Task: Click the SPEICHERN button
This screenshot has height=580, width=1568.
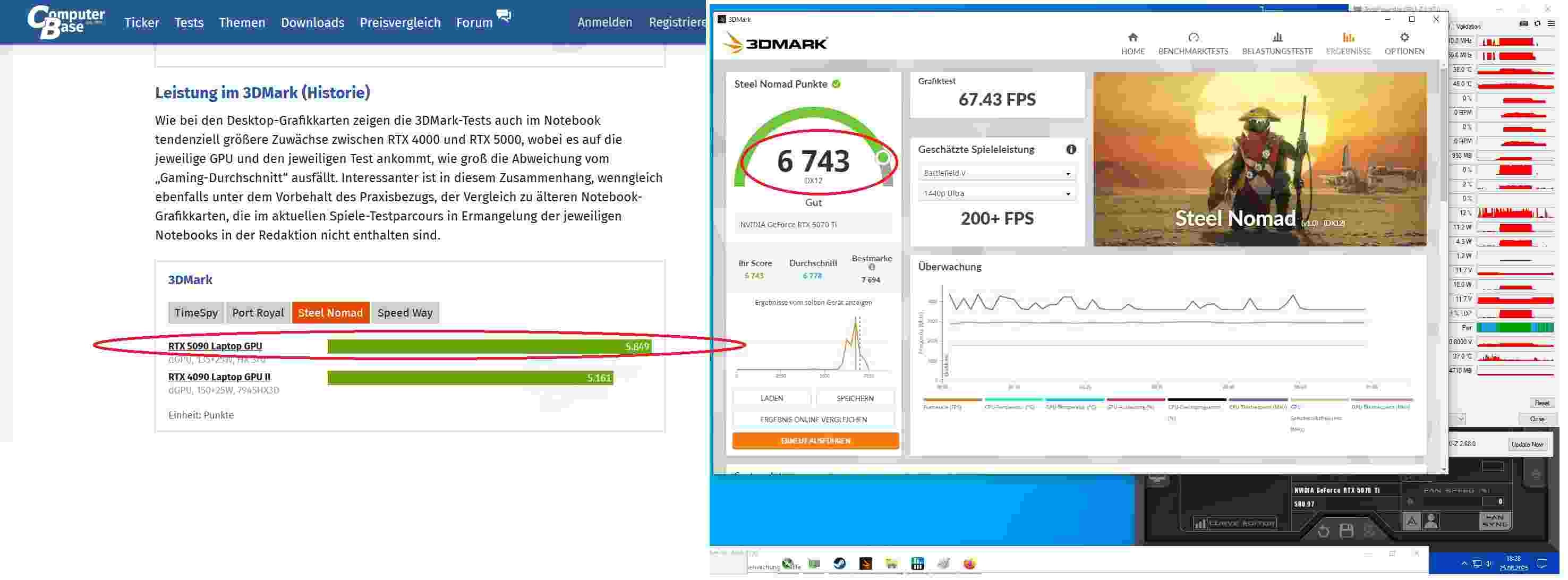Action: 855,398
